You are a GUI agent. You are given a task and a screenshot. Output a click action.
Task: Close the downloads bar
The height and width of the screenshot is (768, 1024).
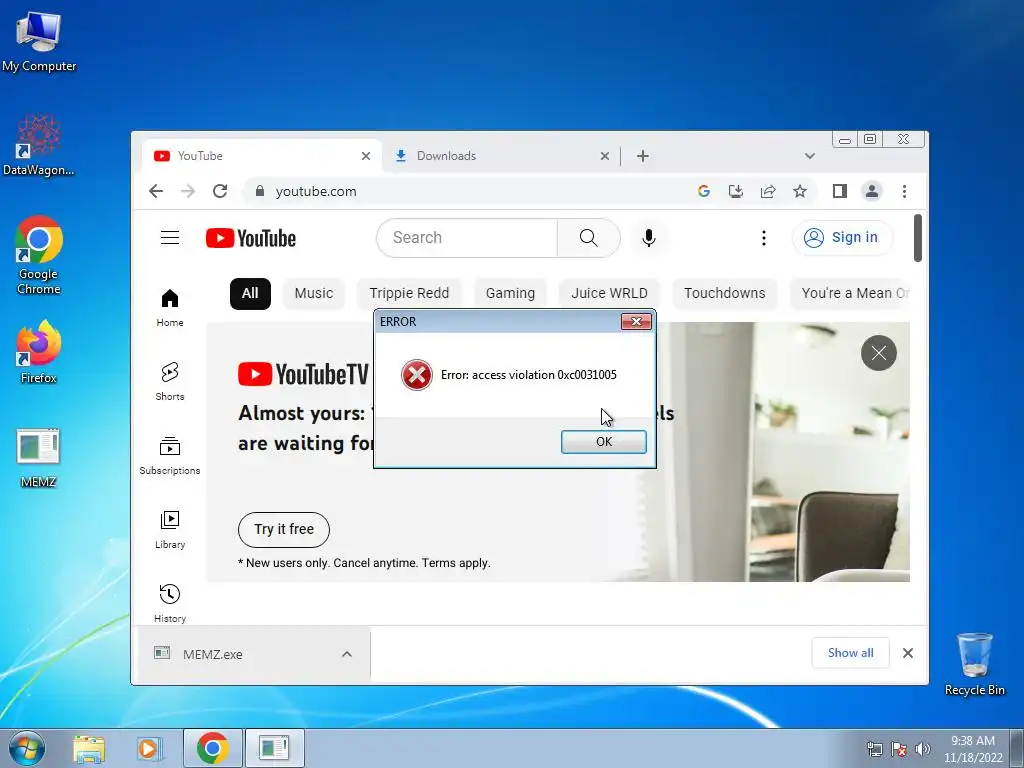[908, 653]
